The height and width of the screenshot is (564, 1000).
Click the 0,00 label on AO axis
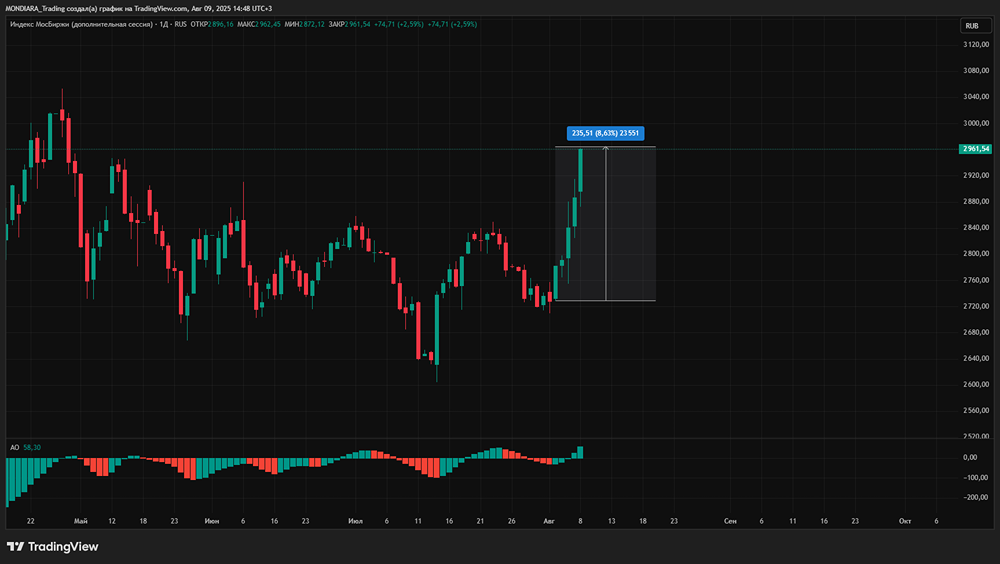point(970,457)
